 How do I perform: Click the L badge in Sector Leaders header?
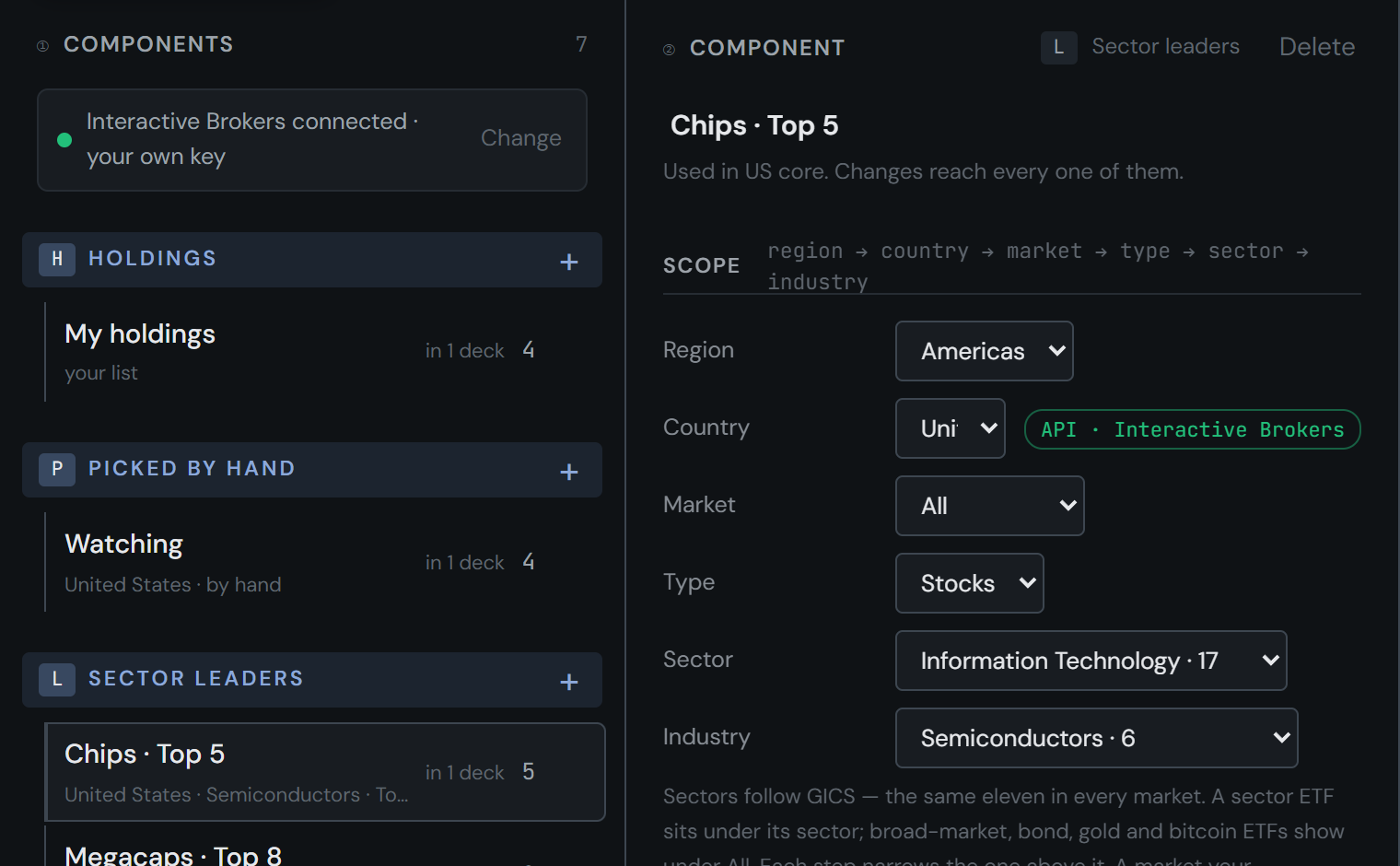(x=57, y=679)
